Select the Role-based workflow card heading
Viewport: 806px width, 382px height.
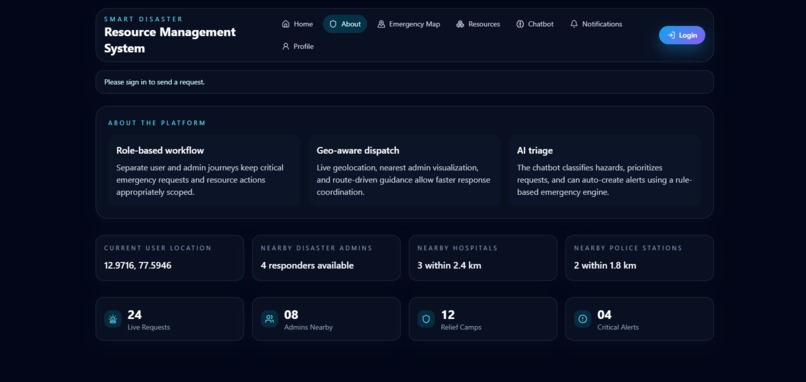[160, 151]
